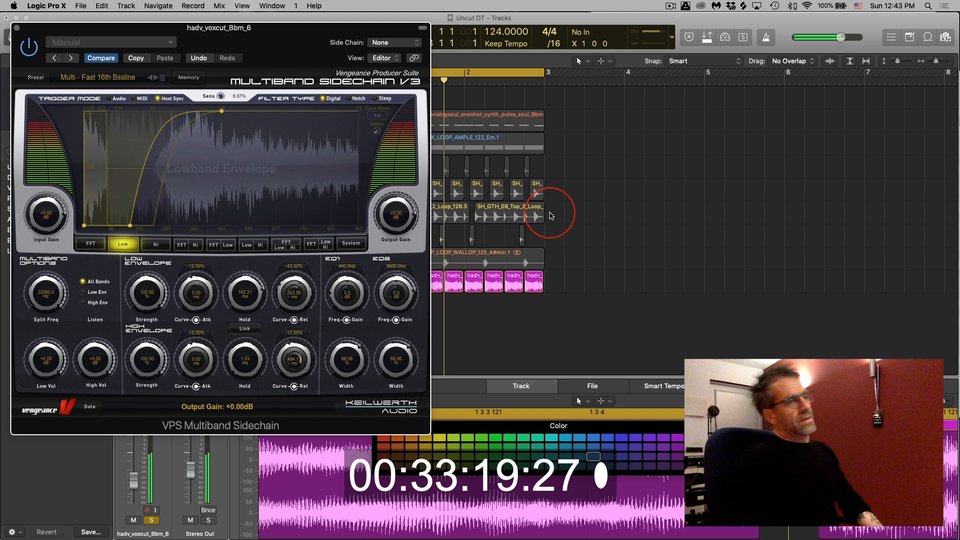Select the Audio trigger mode
Screen dimensions: 960x540
(x=116, y=99)
